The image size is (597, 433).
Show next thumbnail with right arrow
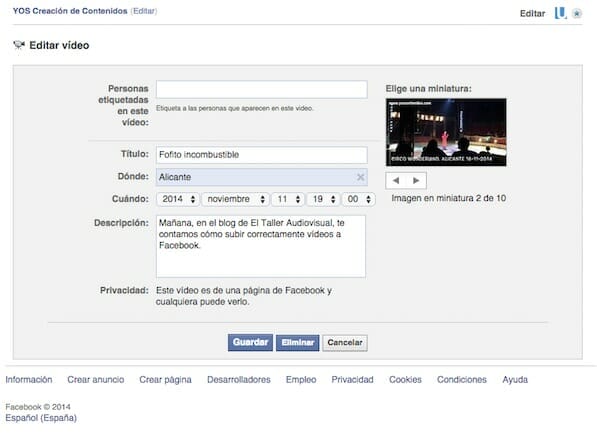point(416,181)
